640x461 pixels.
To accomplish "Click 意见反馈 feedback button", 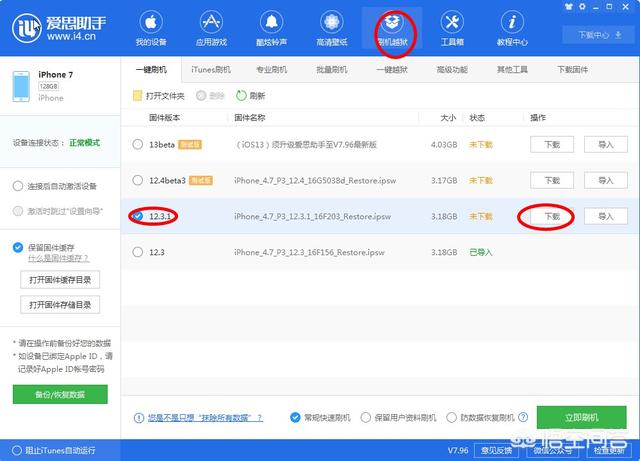I will point(496,450).
